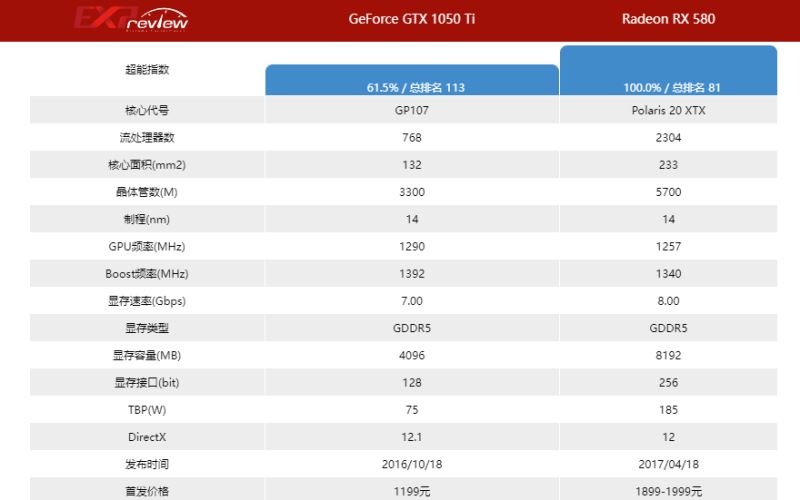Click the 超能指数 row label
The height and width of the screenshot is (500, 800).
coord(147,69)
